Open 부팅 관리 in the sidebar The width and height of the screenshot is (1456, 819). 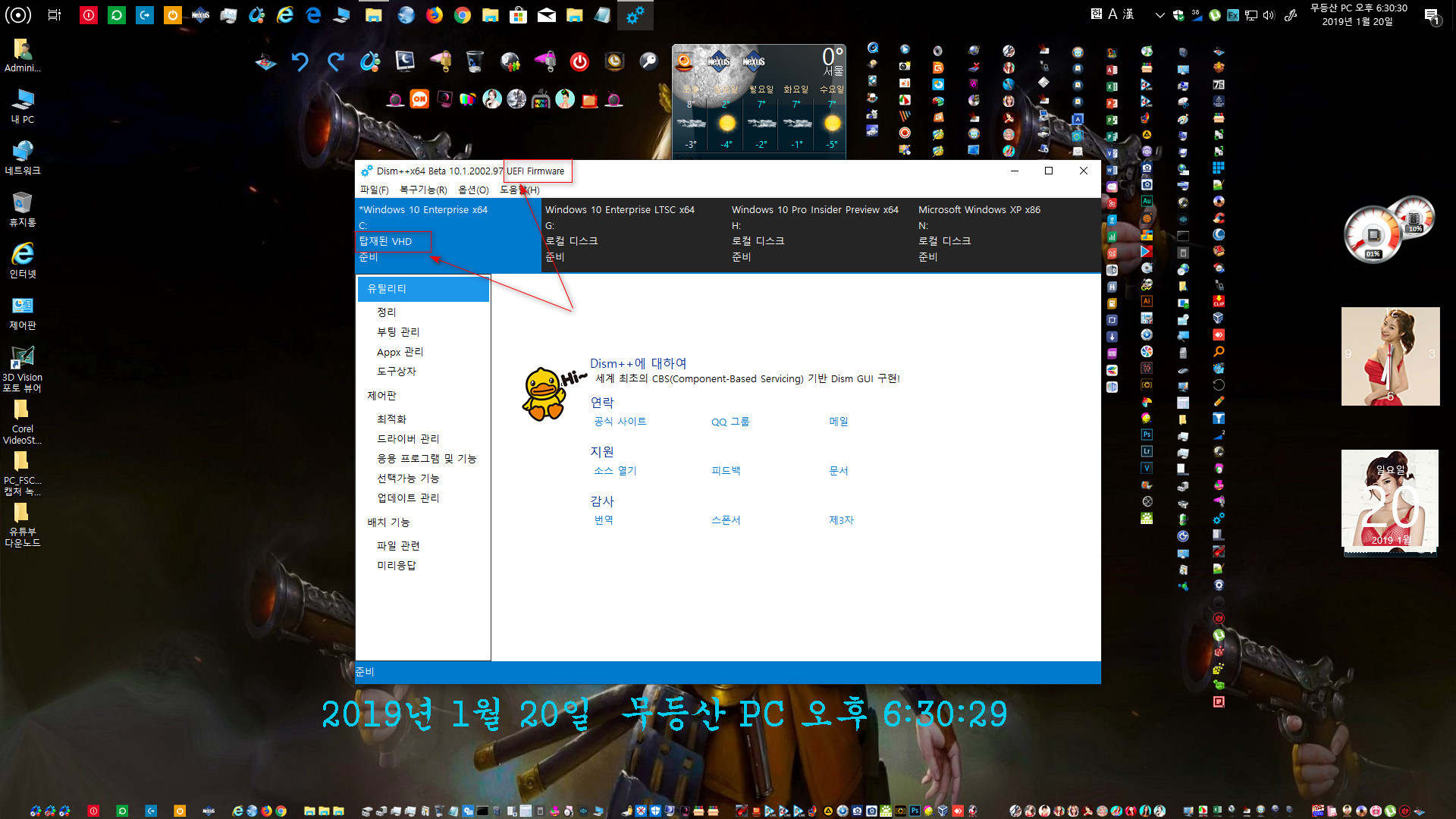pyautogui.click(x=398, y=332)
